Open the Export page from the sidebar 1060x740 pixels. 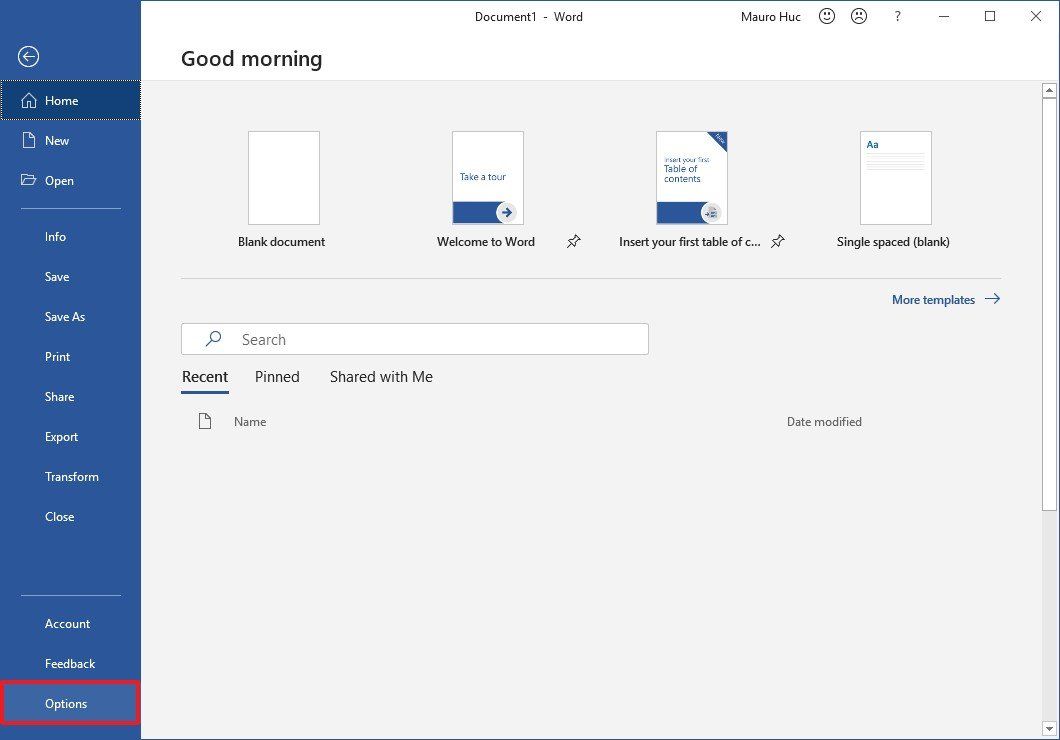click(61, 436)
